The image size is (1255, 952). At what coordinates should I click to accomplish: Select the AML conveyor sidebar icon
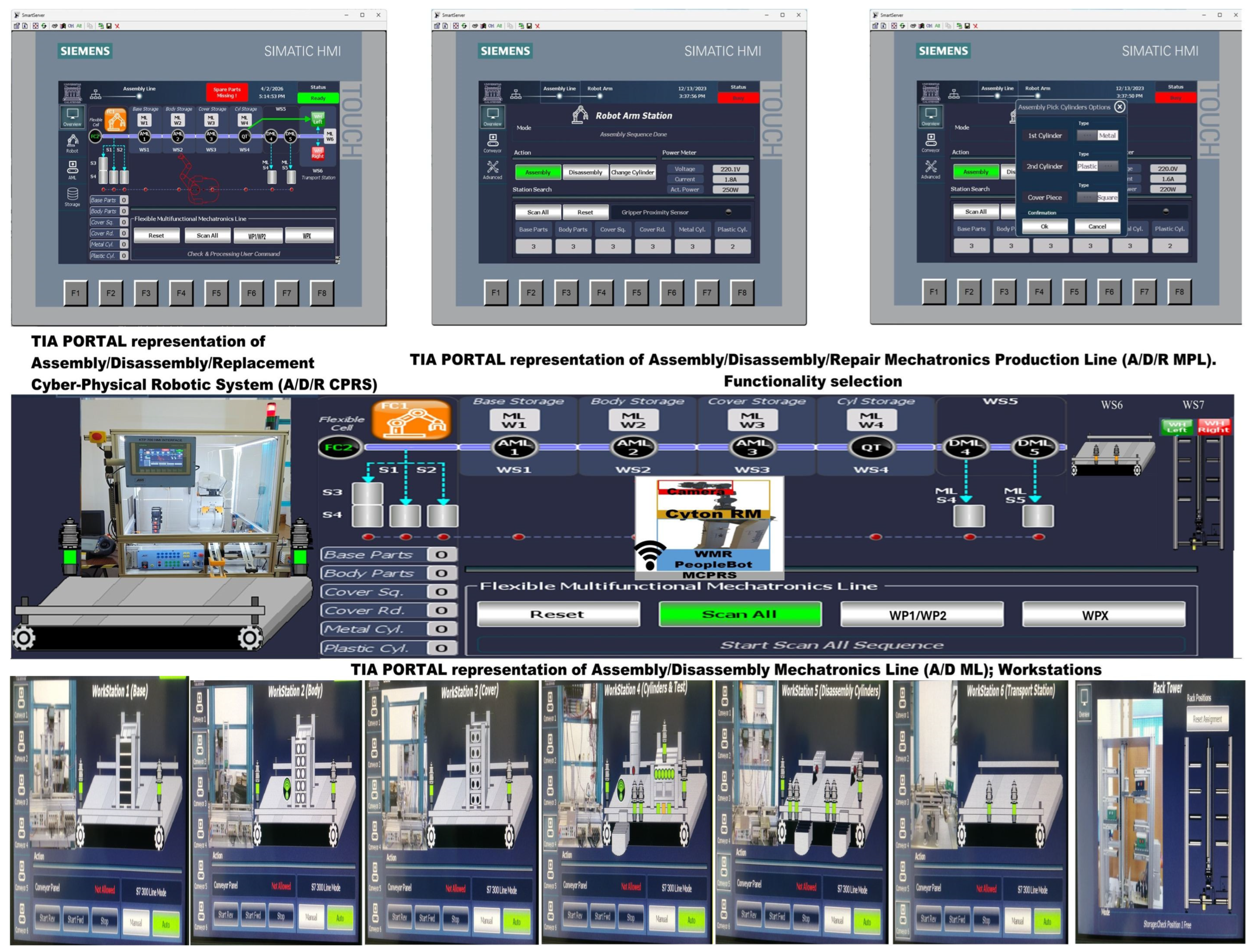72,170
